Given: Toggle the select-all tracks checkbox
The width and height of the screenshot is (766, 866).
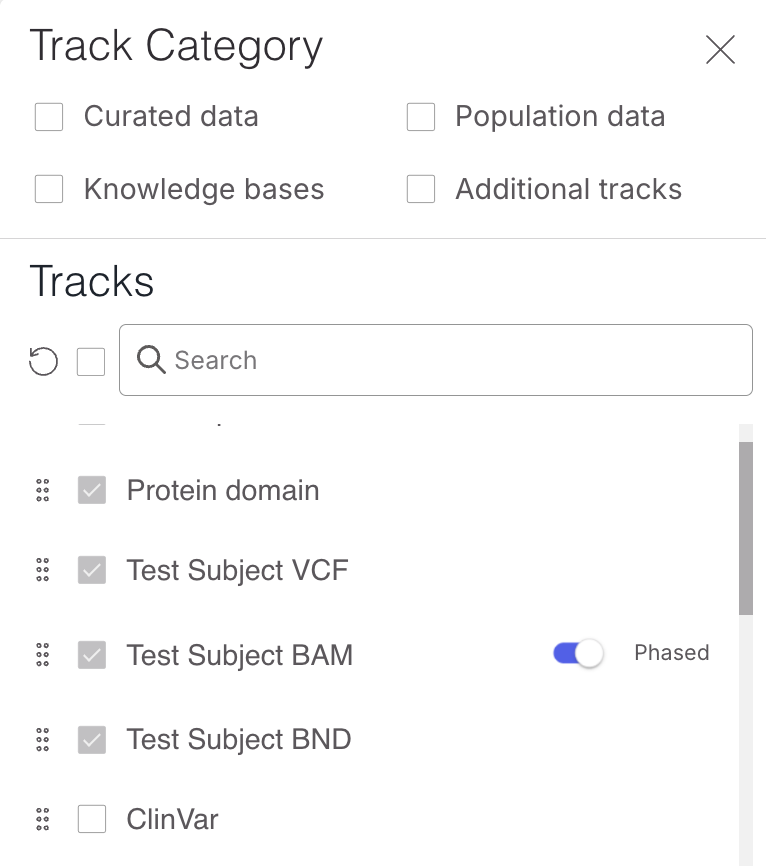Looking at the screenshot, I should (91, 361).
